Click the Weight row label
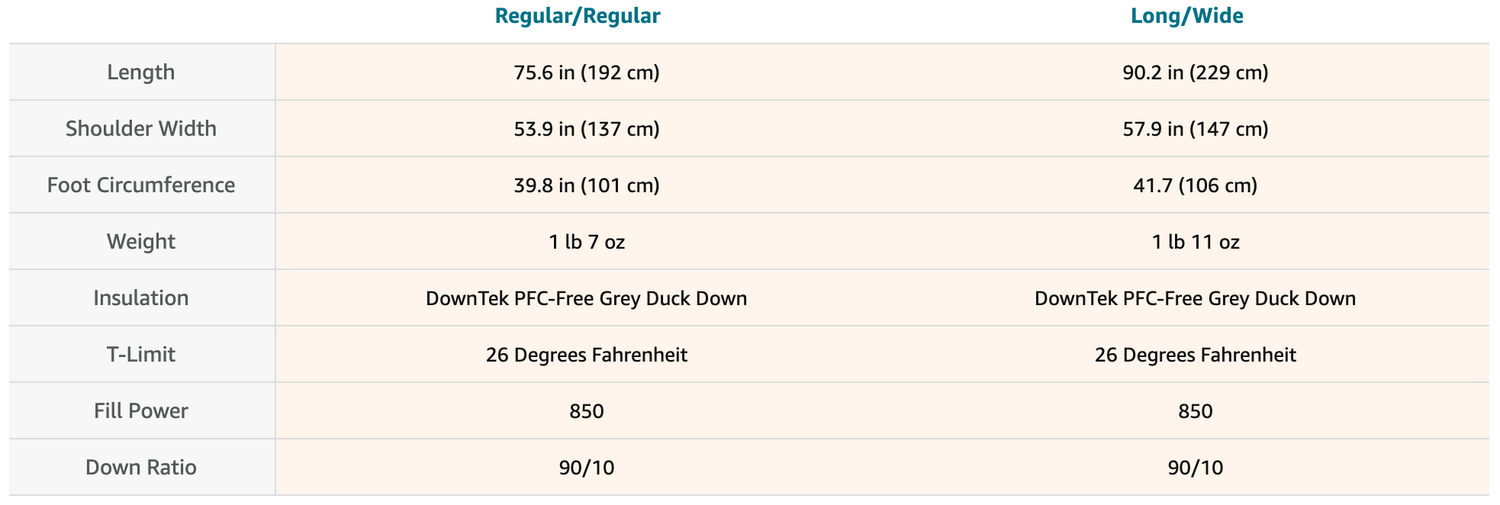Screen dimensions: 1500x505 pyautogui.click(x=141, y=242)
